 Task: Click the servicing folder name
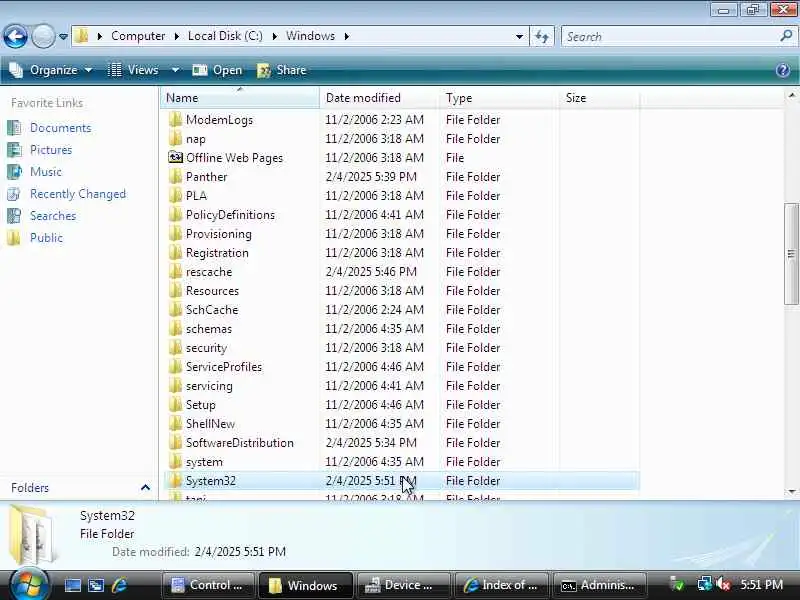209,386
